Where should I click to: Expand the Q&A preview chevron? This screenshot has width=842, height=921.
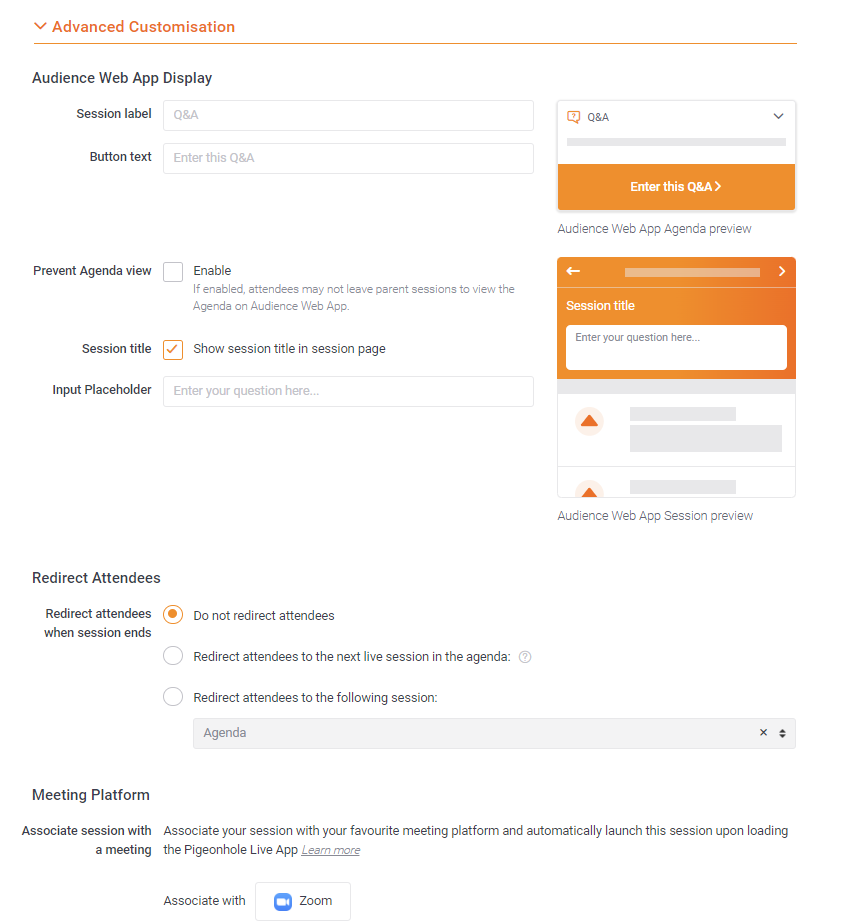coord(779,117)
